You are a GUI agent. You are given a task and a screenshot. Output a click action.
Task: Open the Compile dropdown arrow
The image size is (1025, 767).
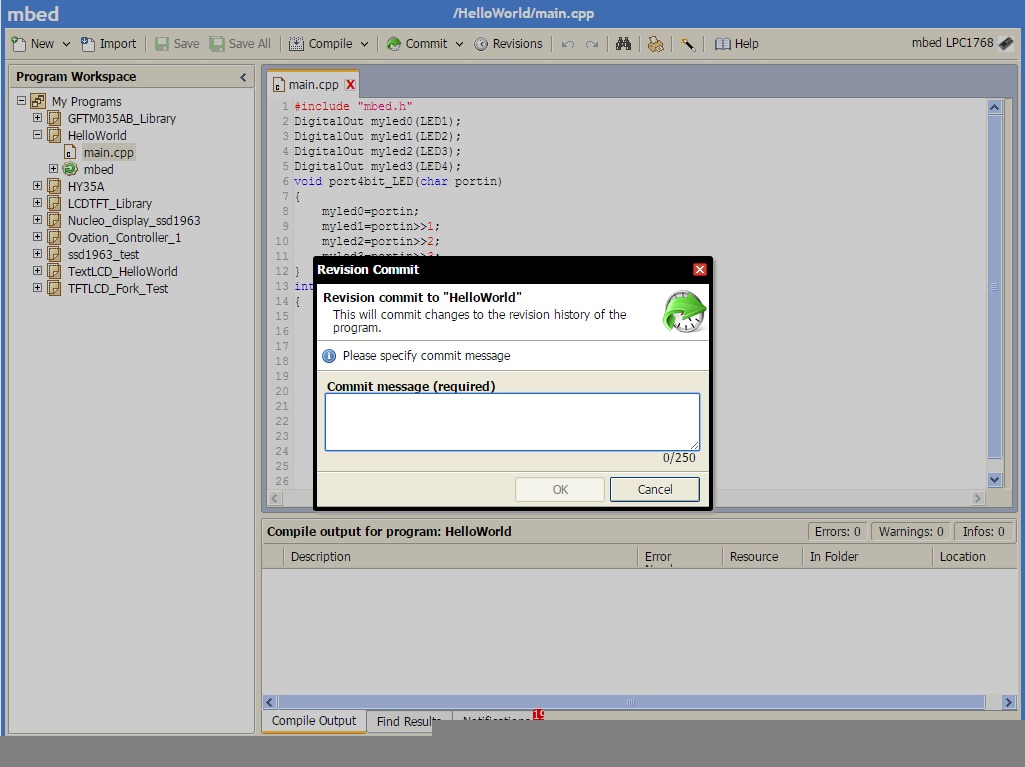pos(364,44)
